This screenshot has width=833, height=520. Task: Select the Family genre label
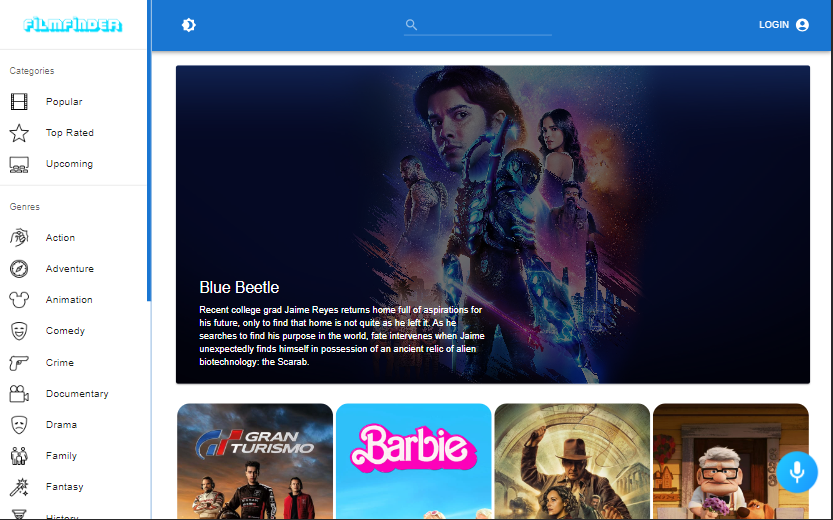(61, 456)
